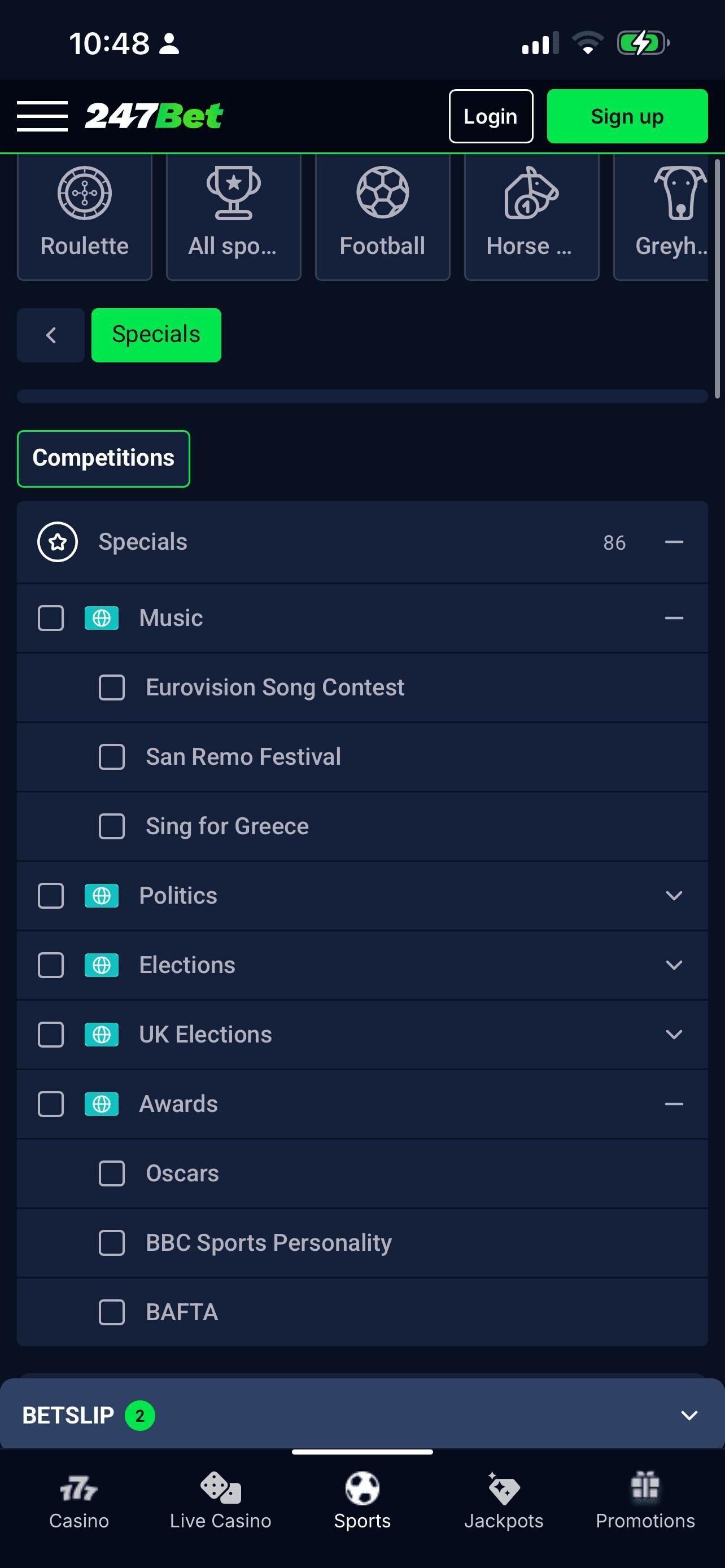Expand the BETSLIP panel chevron
This screenshot has width=725, height=1568.
pyautogui.click(x=688, y=1415)
